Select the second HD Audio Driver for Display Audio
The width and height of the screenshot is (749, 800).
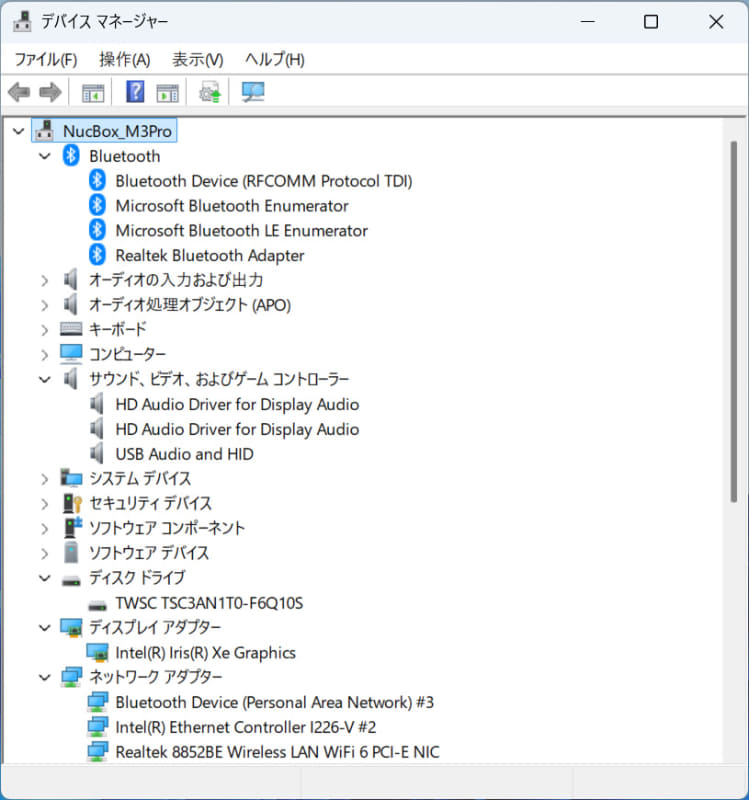(237, 429)
